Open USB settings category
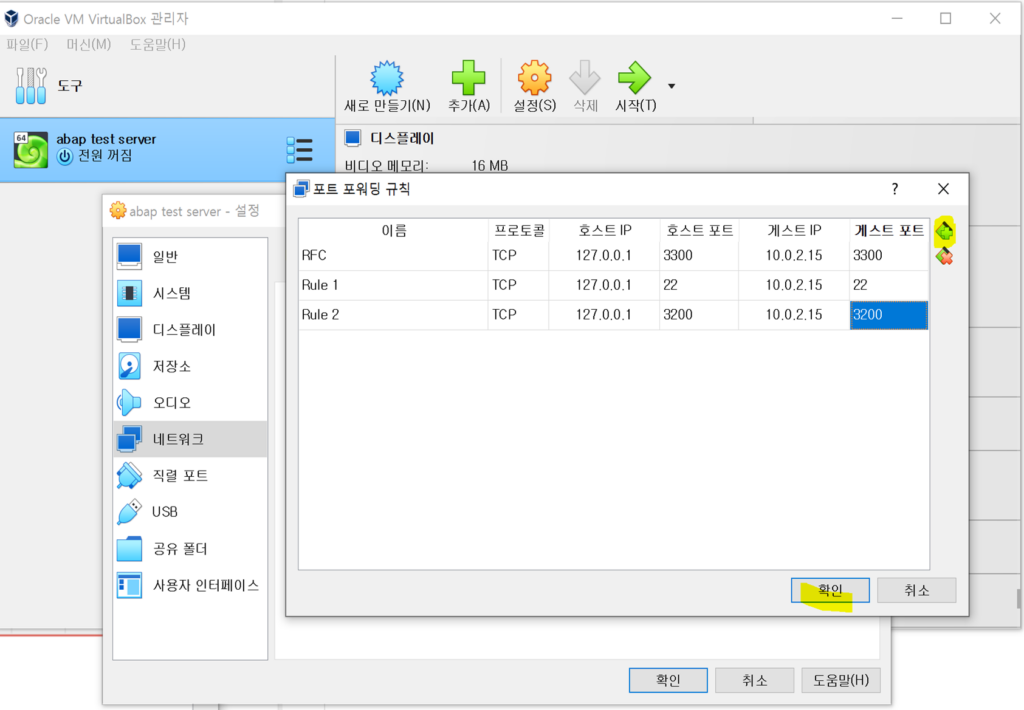Viewport: 1024px width, 710px height. [x=190, y=511]
